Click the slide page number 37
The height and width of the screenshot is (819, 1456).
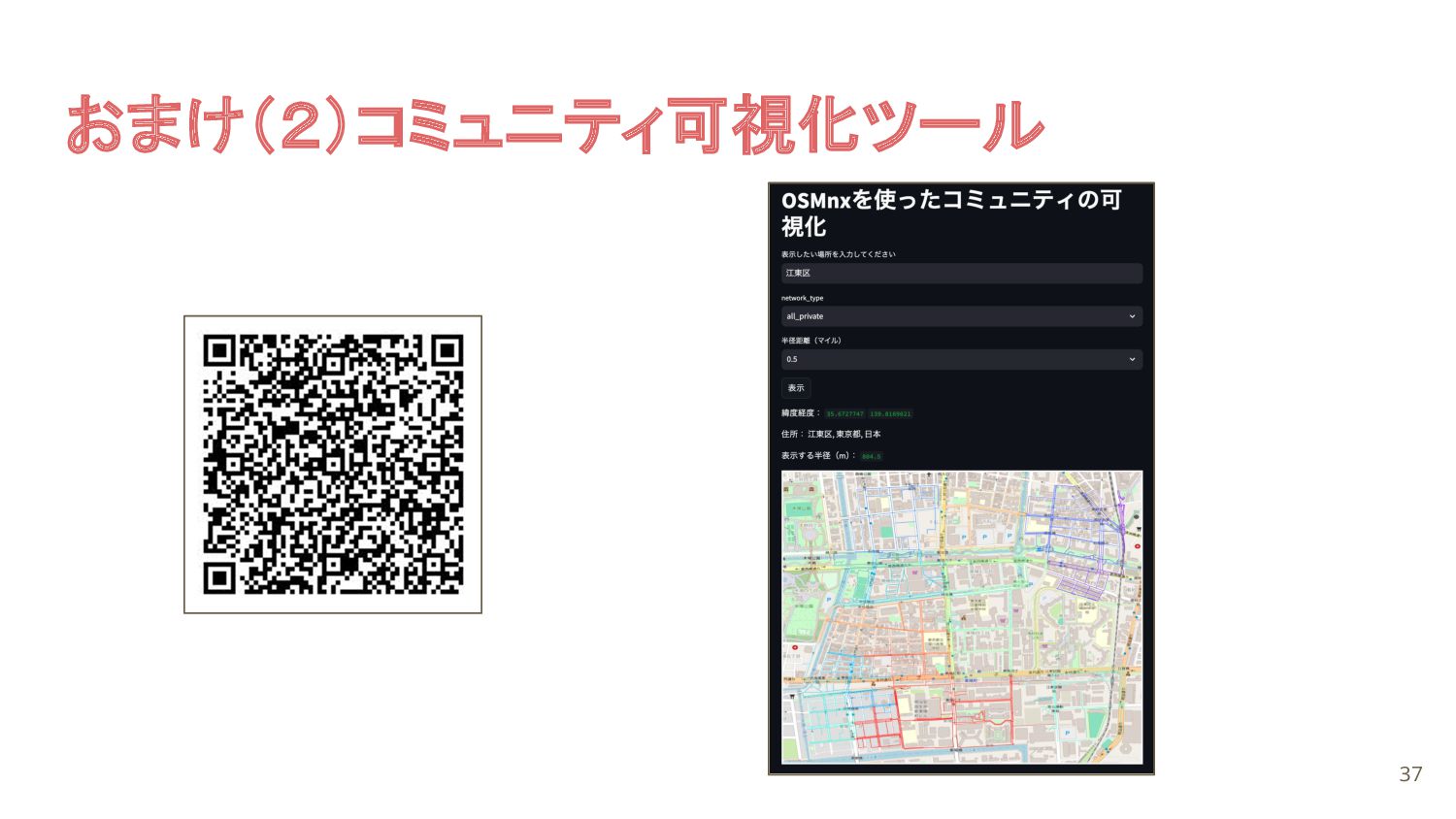[1410, 774]
